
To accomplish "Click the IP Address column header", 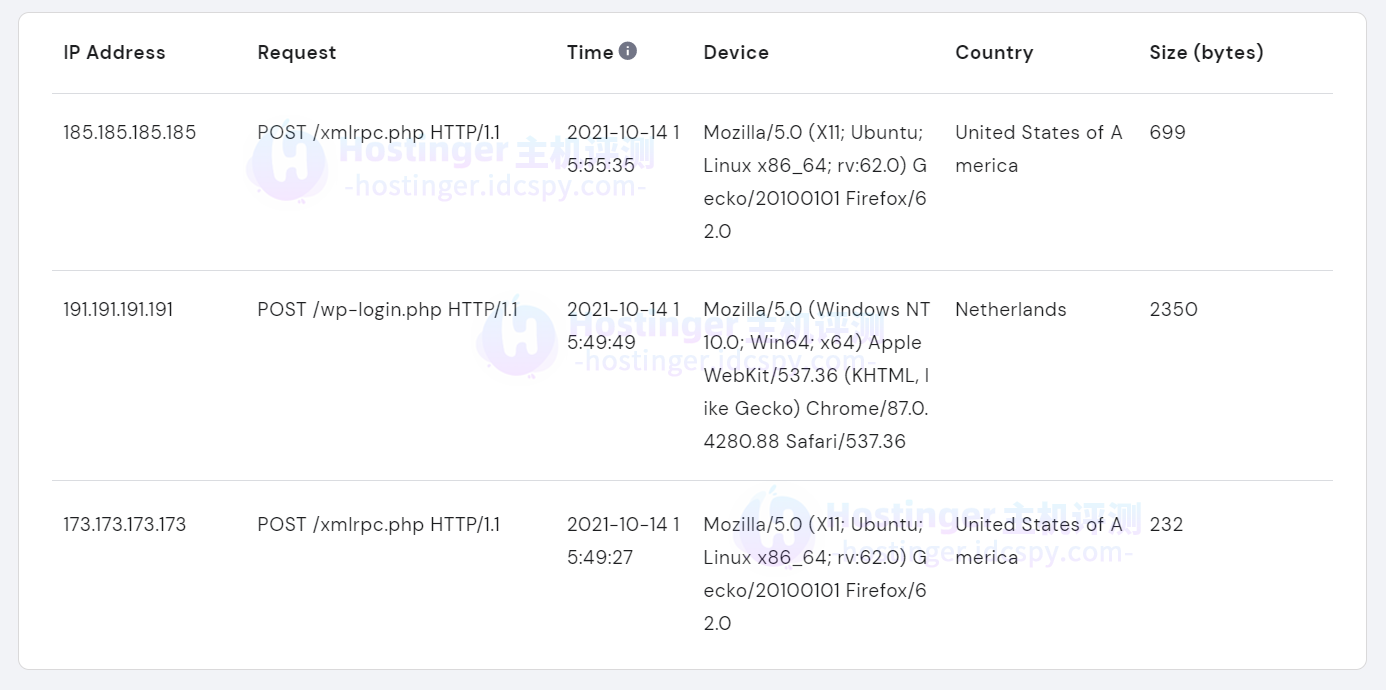I will [x=114, y=53].
